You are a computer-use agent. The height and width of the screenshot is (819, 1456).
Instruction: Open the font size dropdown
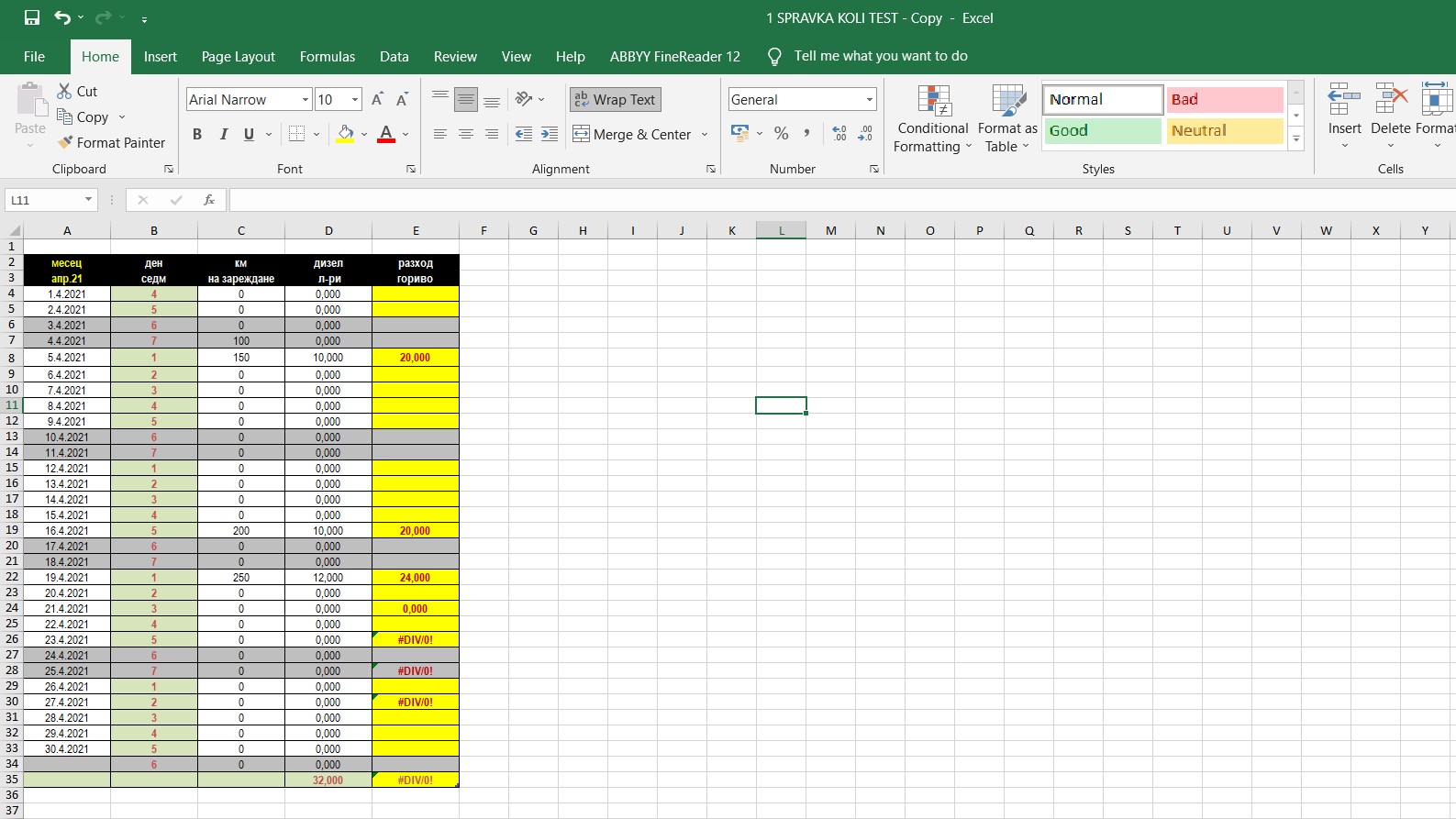(x=355, y=99)
